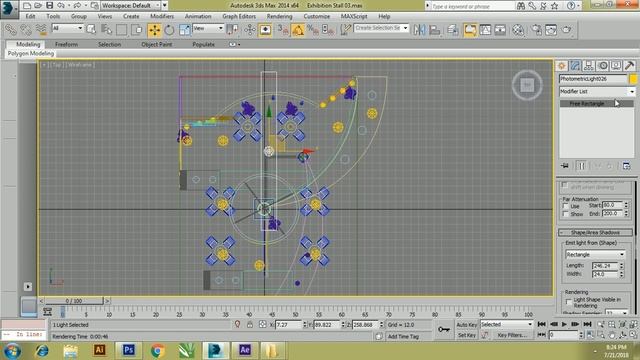Image resolution: width=640 pixels, height=360 pixels.
Task: Click the Polygon Modeling panel label
Action: pyautogui.click(x=31, y=53)
